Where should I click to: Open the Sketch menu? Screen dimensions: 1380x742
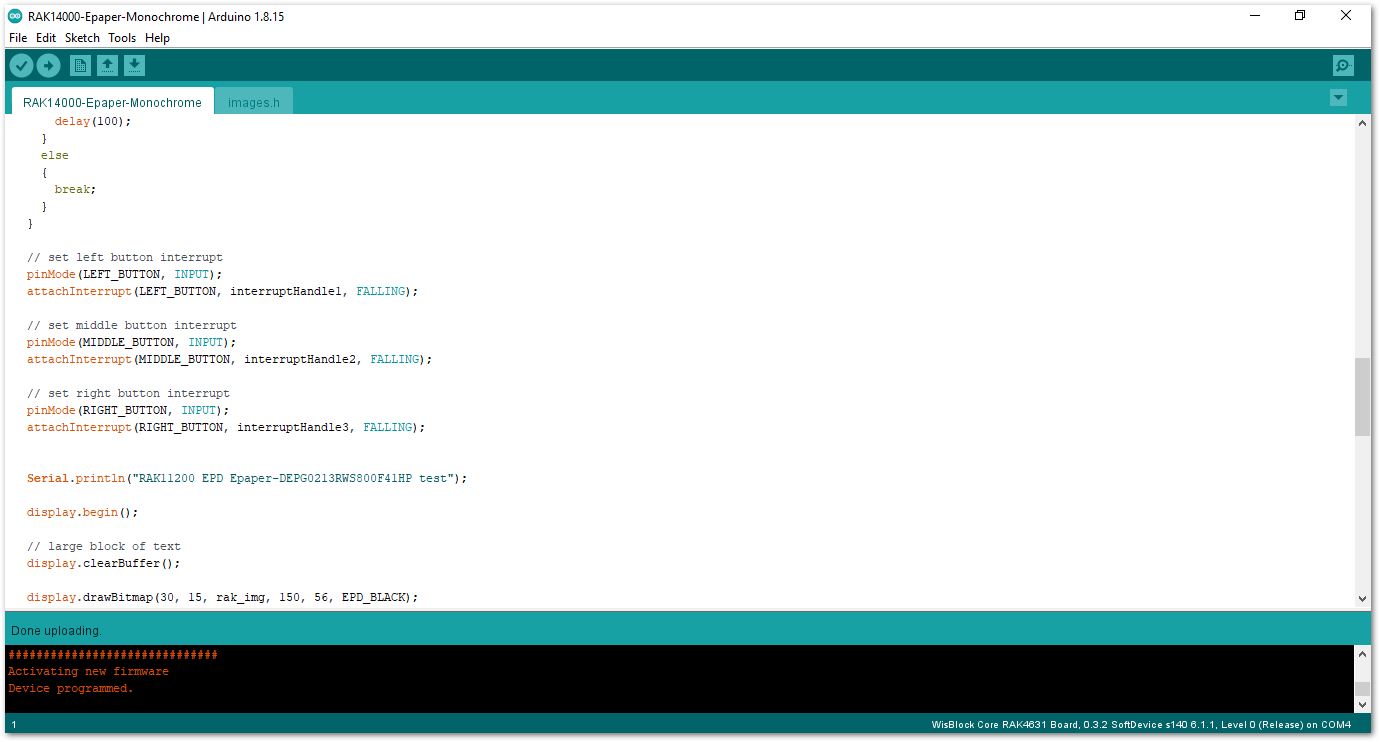click(82, 38)
